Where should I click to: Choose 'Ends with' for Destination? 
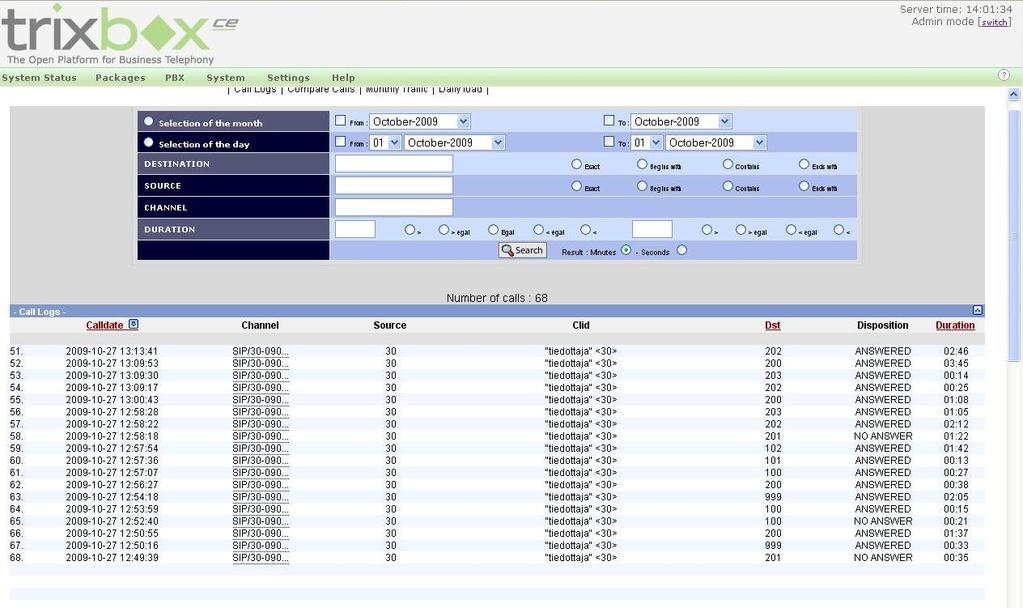(x=804, y=164)
